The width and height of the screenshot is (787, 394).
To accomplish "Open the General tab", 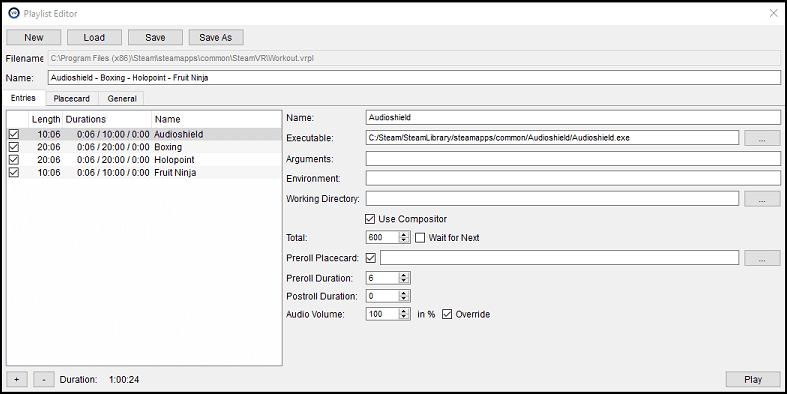I will [122, 98].
